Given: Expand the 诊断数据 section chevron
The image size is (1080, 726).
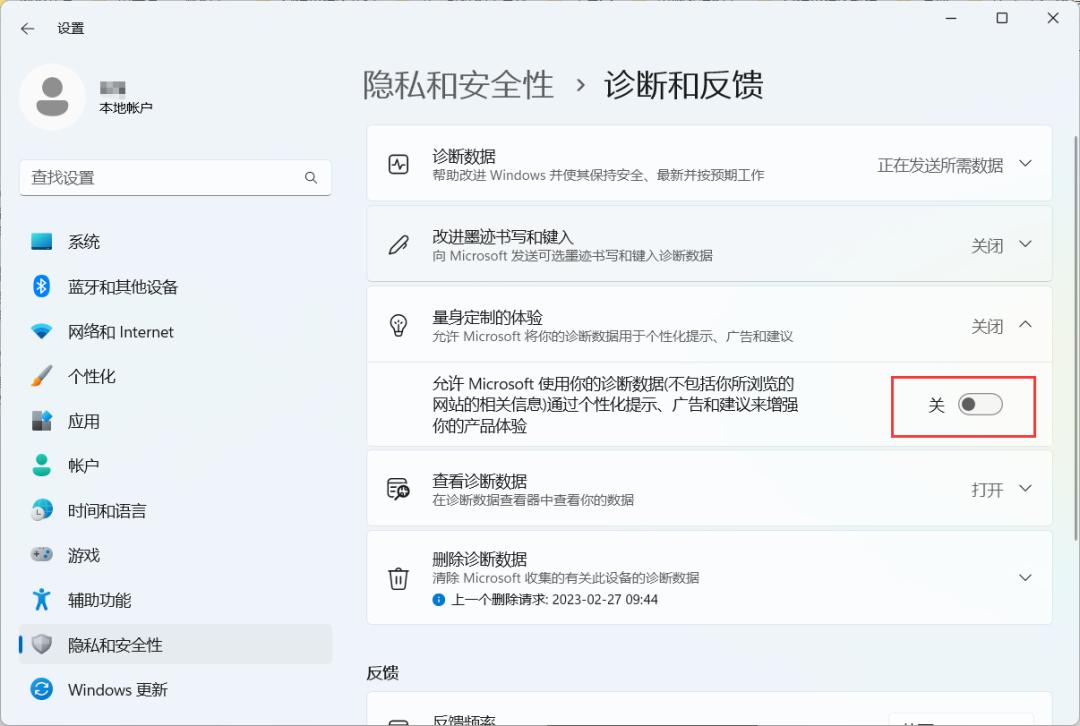Looking at the screenshot, I should (x=1026, y=164).
